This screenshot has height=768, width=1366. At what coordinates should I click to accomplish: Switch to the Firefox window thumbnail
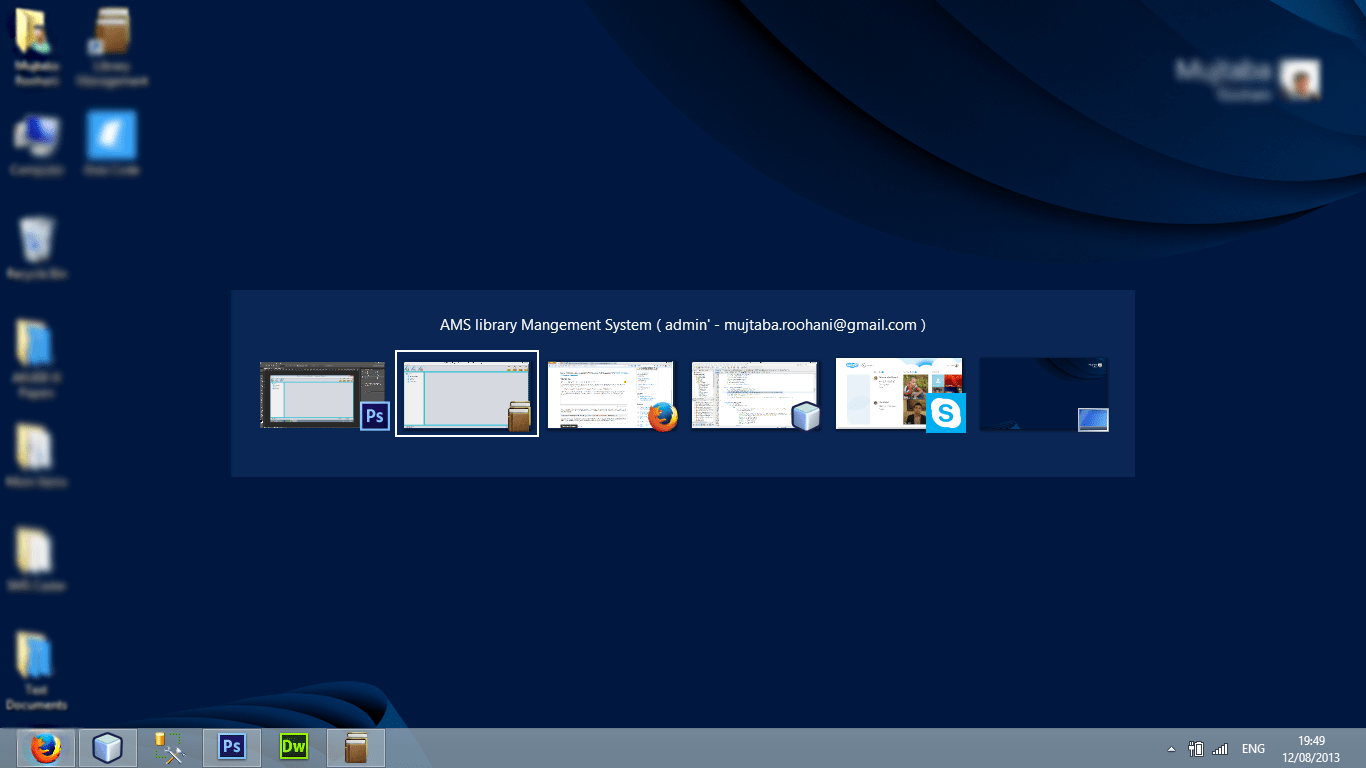tap(611, 395)
